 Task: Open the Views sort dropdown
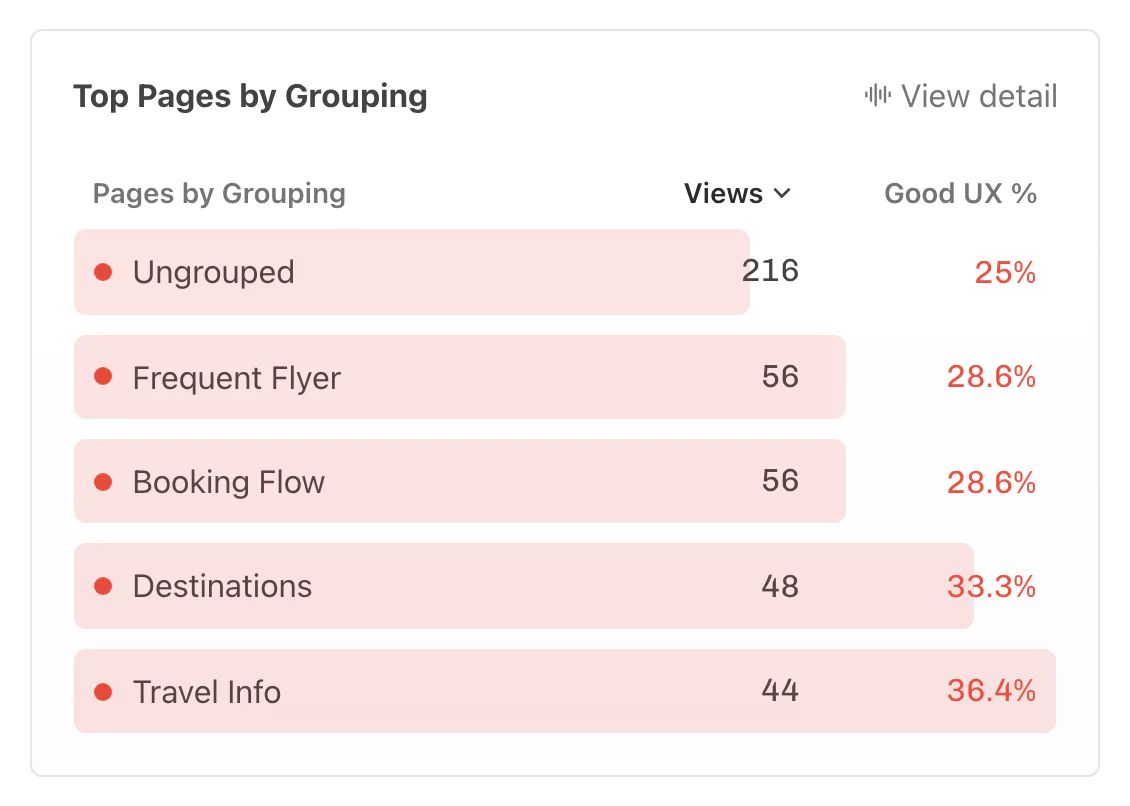(x=737, y=193)
